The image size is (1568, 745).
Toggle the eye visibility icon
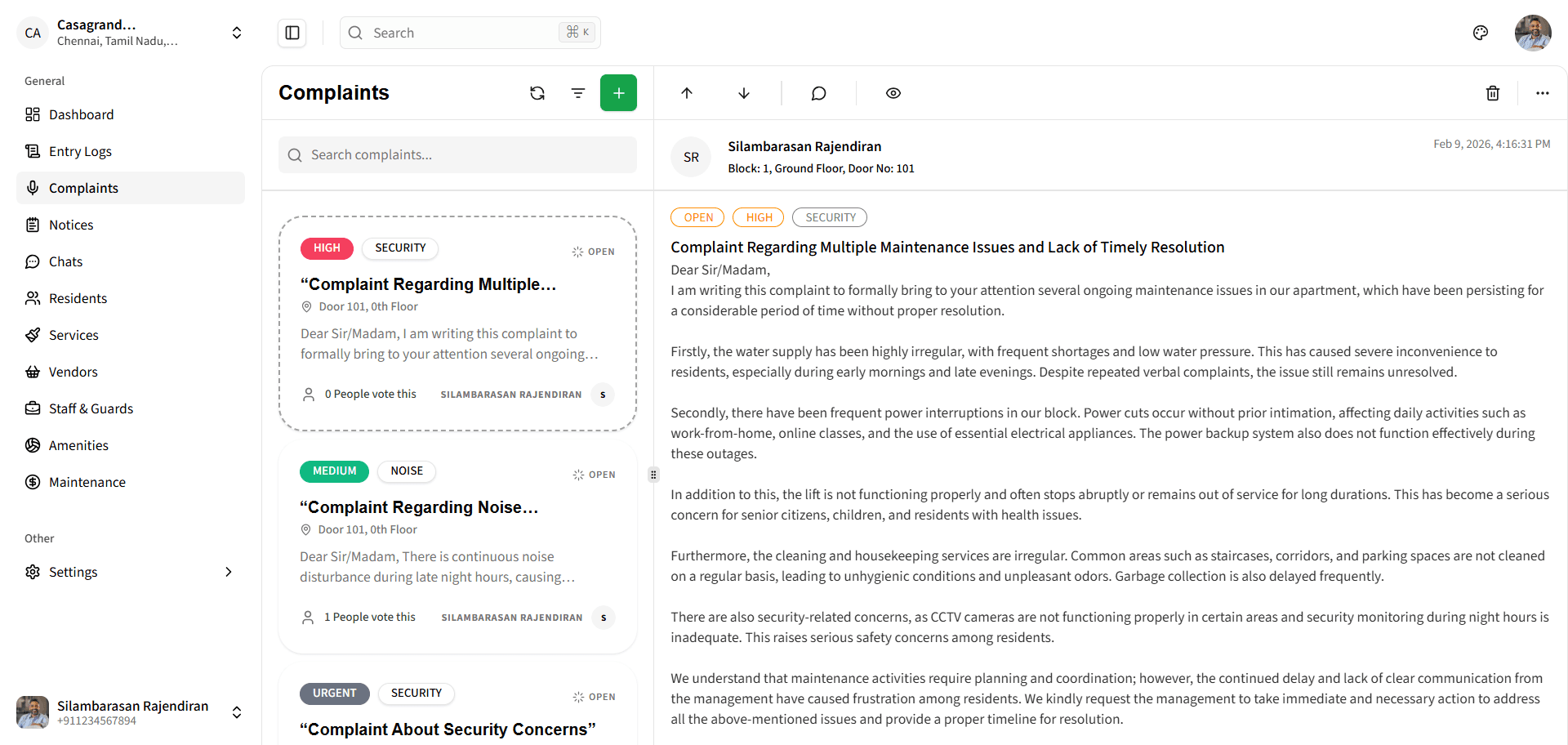(893, 93)
